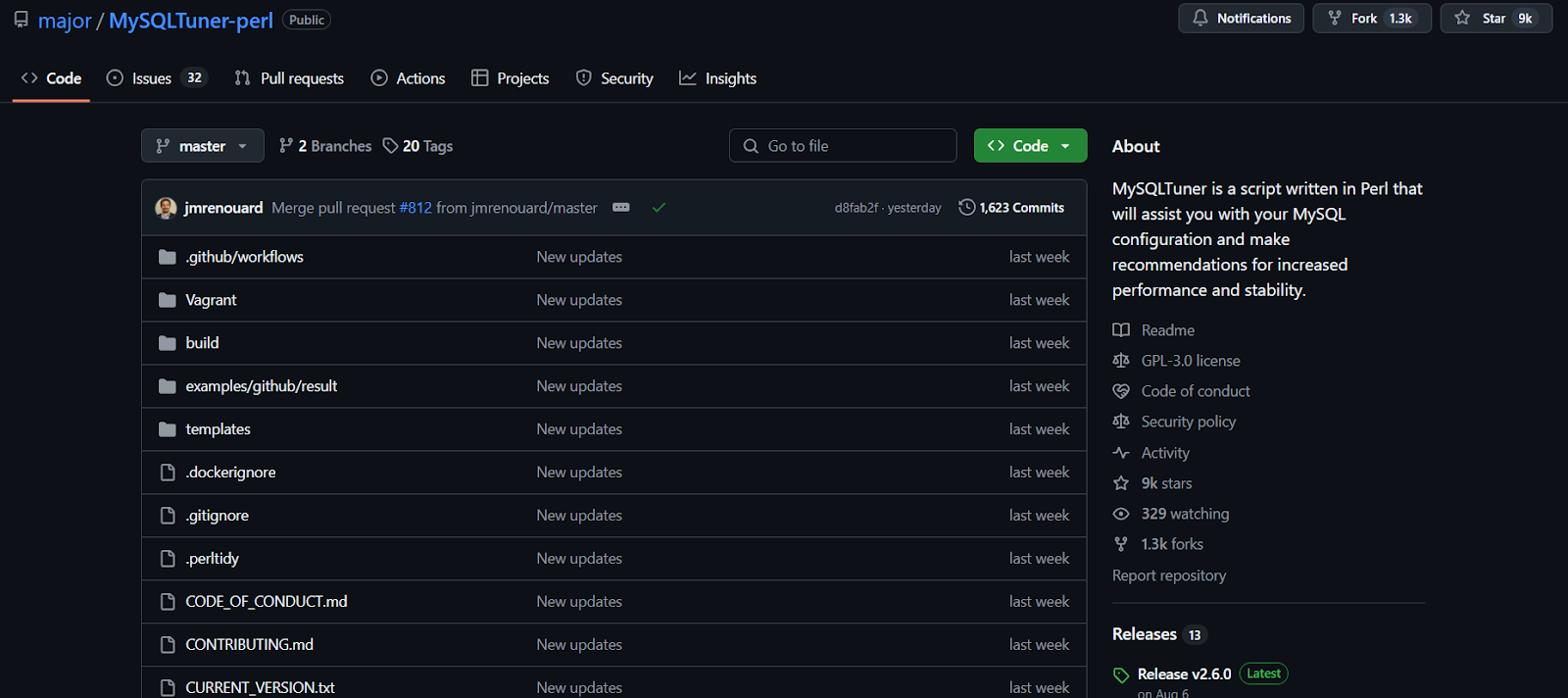The image size is (1568, 698).
Task: Click file icon beside CONTRIBUTING.md
Action: click(x=168, y=645)
